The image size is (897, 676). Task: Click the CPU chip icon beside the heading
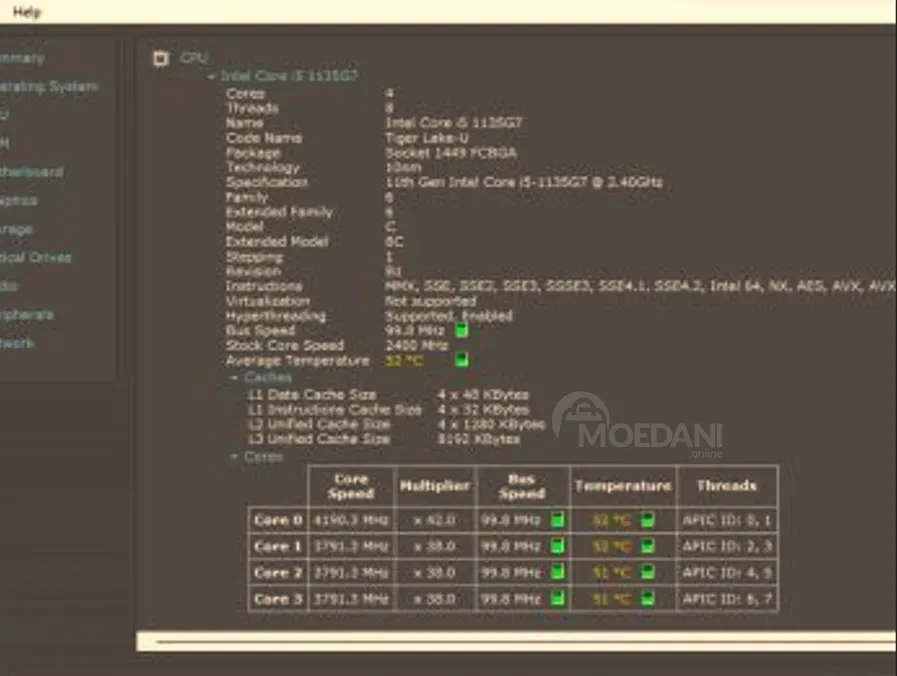160,59
